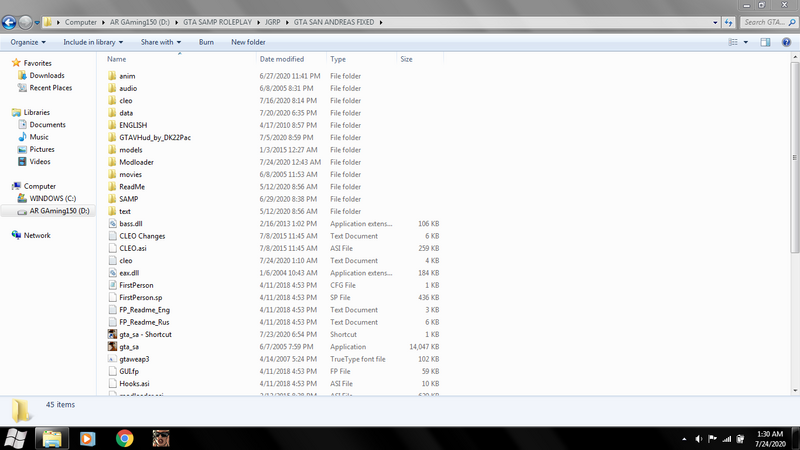This screenshot has width=800, height=450.
Task: Open the Organize menu
Action: [x=28, y=42]
